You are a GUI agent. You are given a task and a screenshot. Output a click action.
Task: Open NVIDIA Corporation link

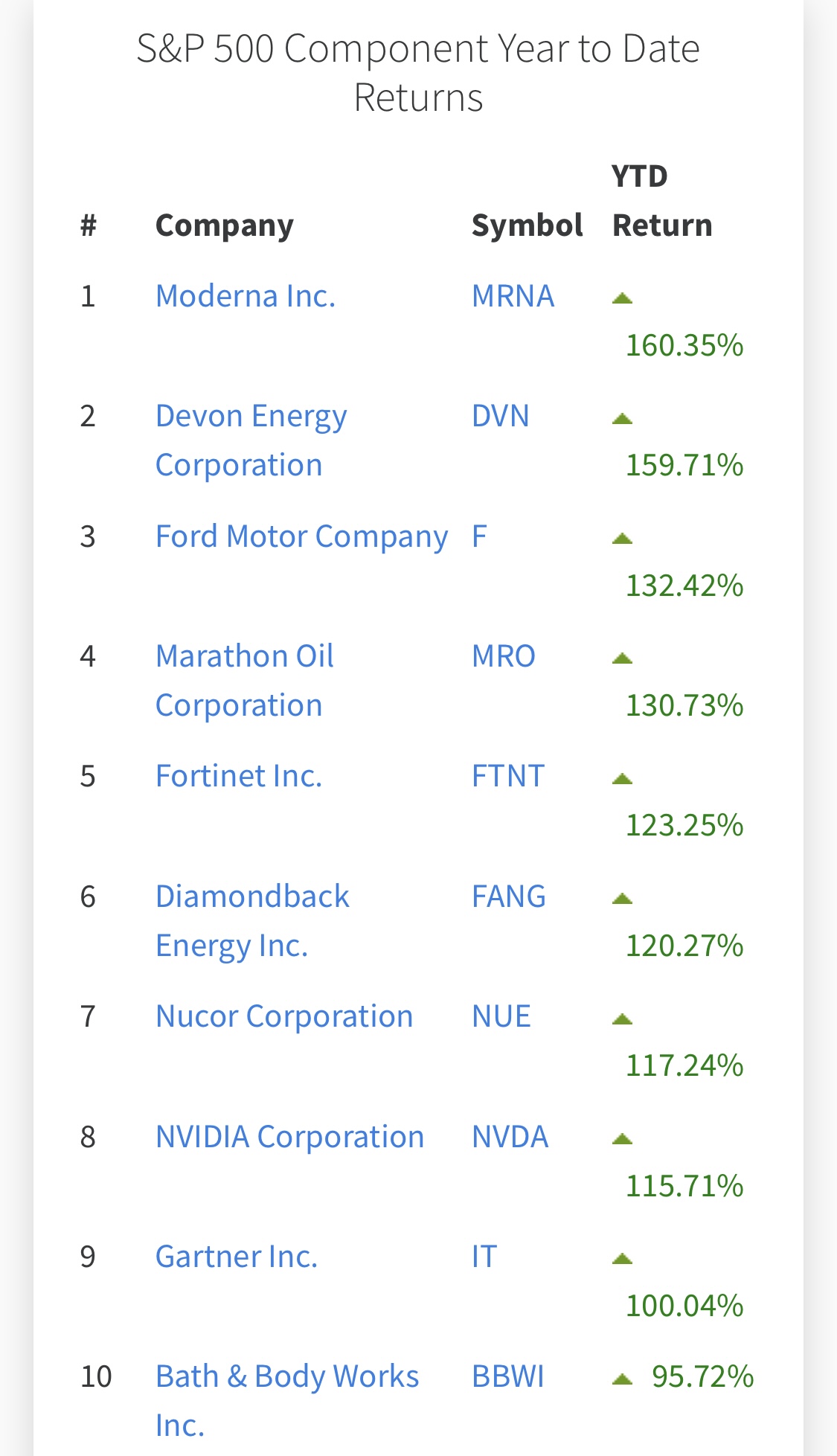[289, 1137]
